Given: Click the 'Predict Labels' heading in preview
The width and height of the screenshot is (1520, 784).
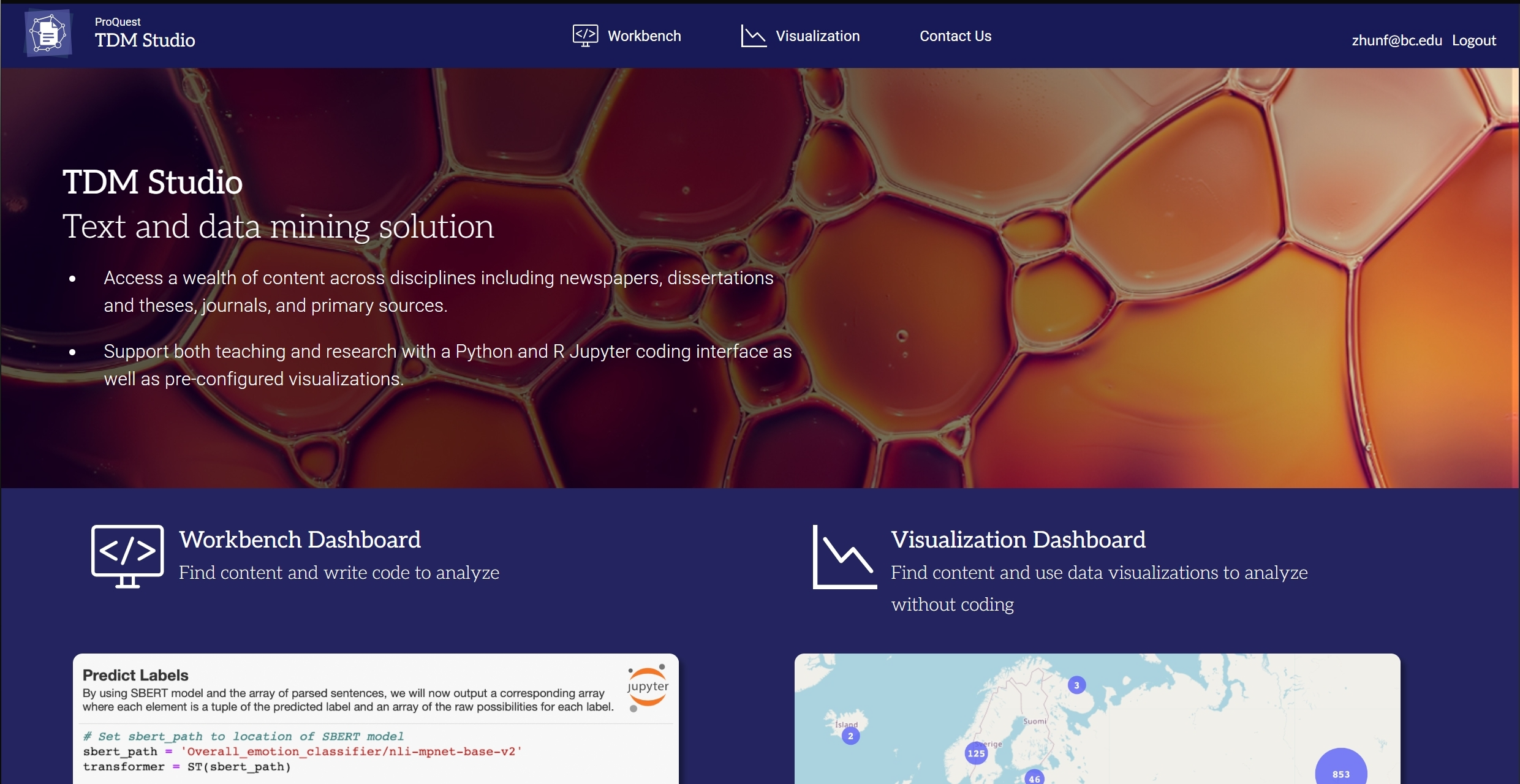Looking at the screenshot, I should tap(135, 675).
